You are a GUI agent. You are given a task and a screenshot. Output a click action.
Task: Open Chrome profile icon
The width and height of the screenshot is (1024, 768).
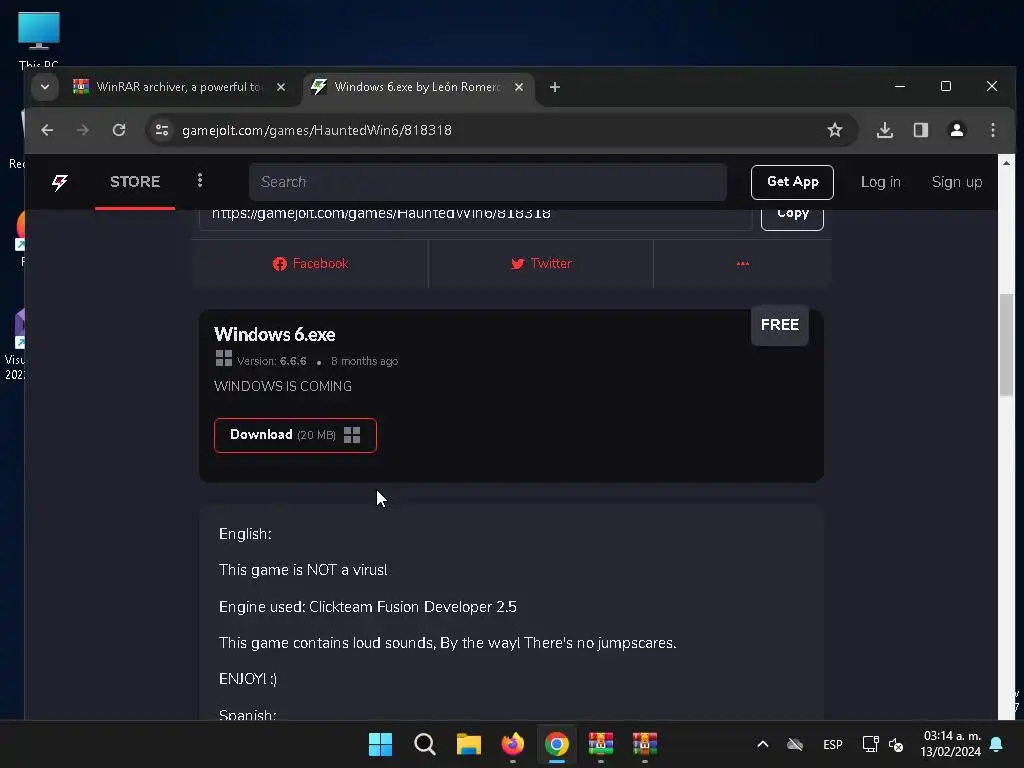coord(956,130)
